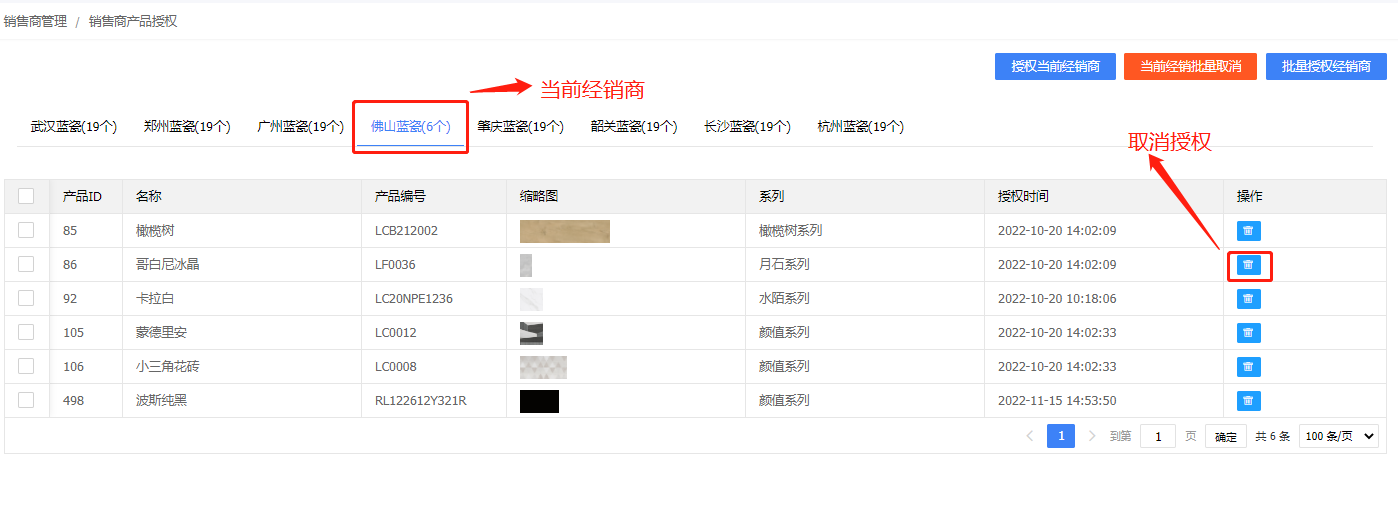
Task: View thumbnail of 蒙德里安 product
Action: [531, 333]
